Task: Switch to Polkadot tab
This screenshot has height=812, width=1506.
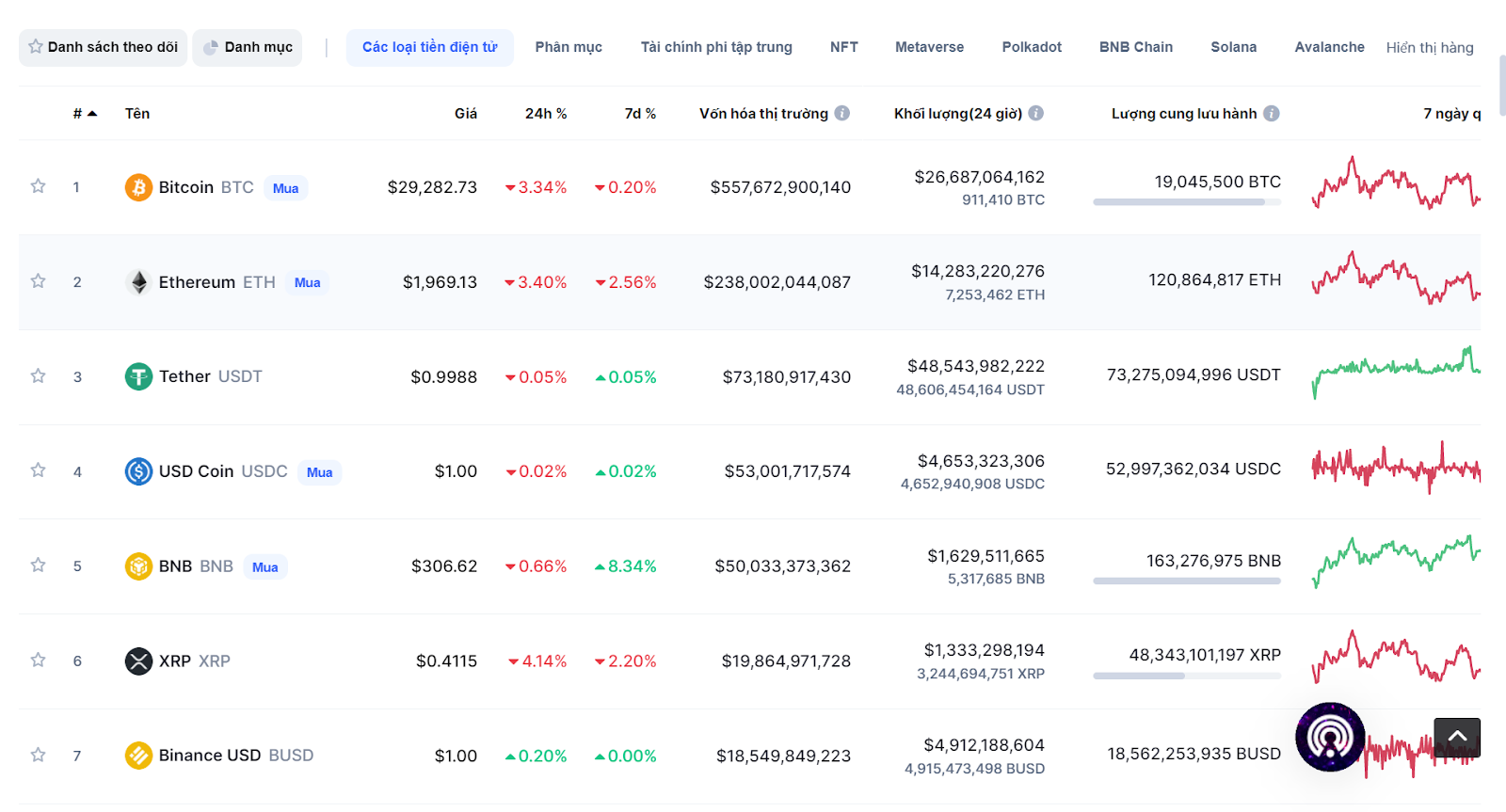Action: (1032, 47)
